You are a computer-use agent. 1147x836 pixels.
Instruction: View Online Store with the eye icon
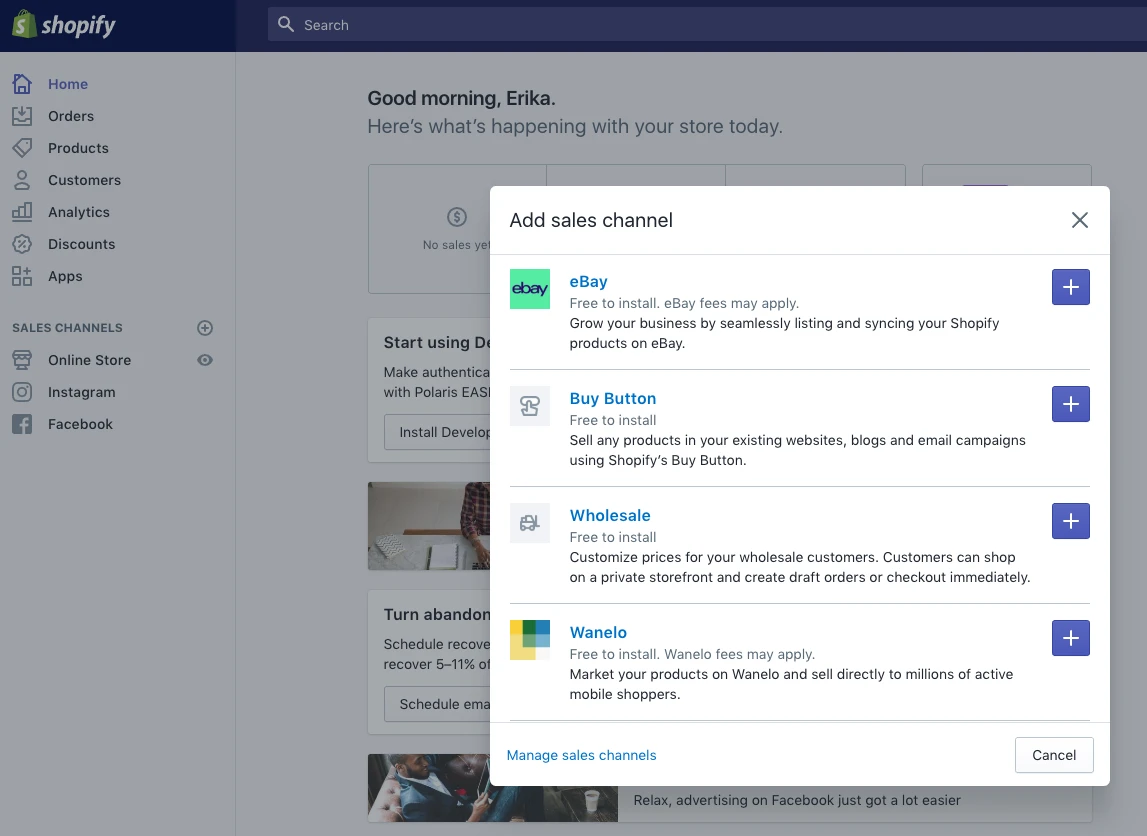[x=205, y=360]
